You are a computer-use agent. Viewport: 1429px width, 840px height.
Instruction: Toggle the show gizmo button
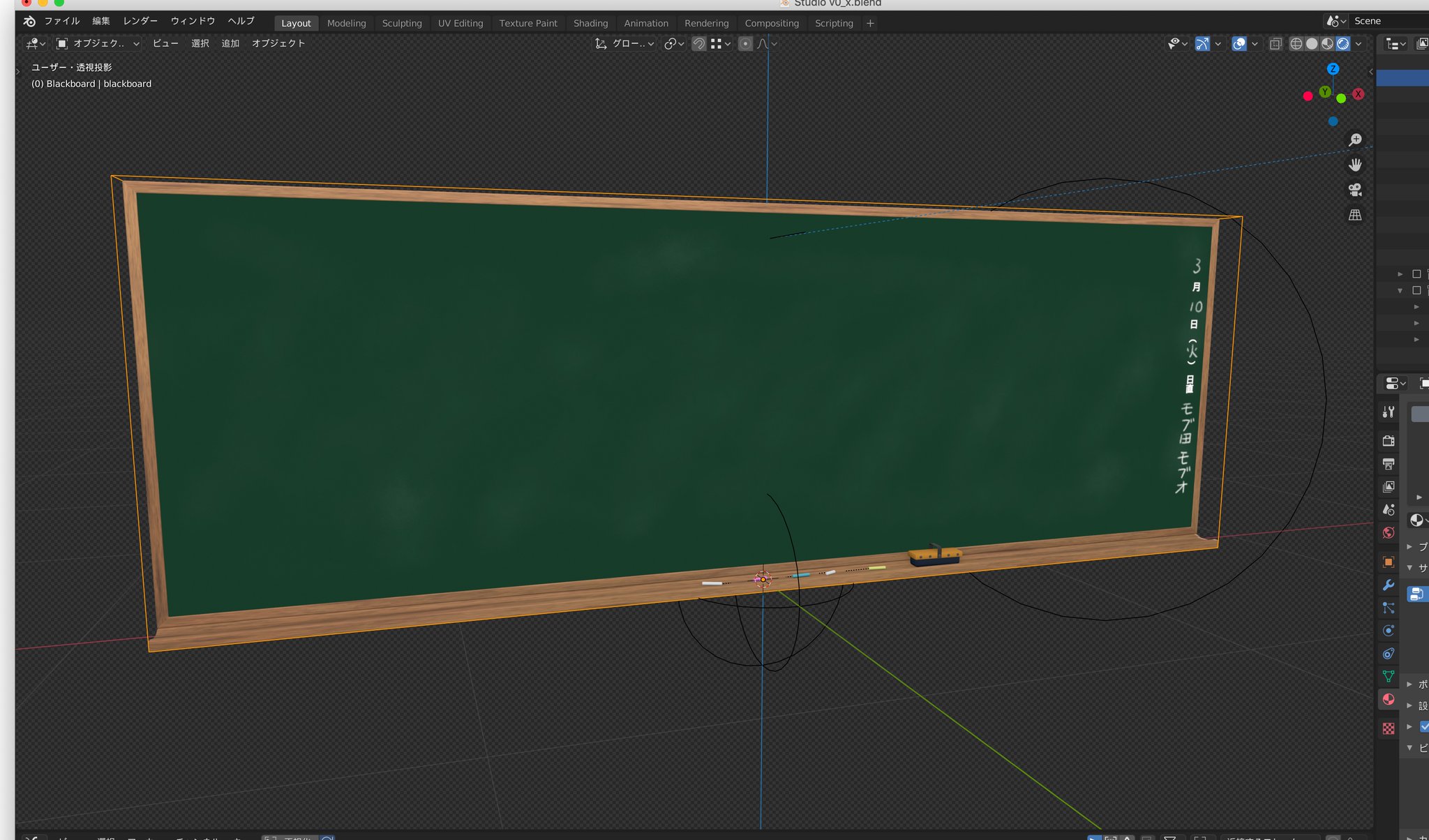[x=1202, y=44]
